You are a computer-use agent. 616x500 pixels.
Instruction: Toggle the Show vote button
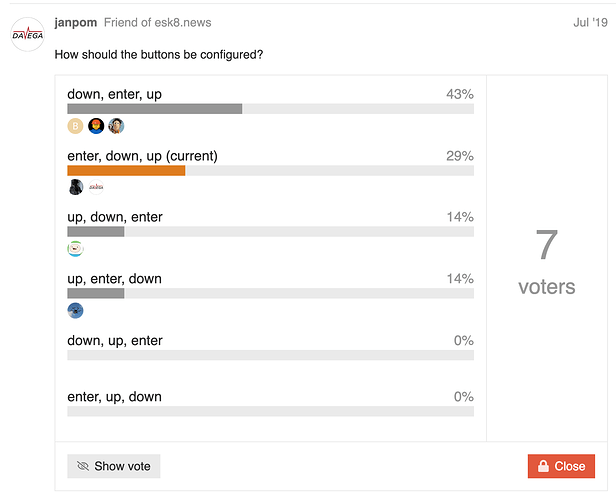click(x=114, y=466)
